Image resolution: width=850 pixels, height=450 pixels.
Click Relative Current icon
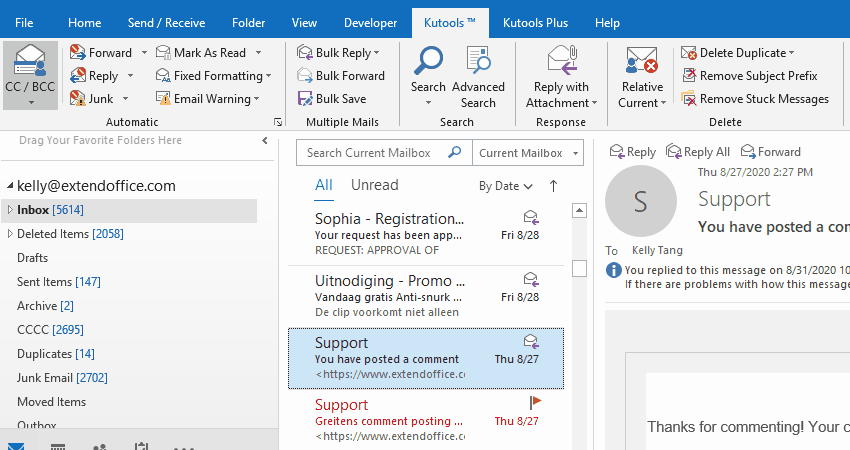pyautogui.click(x=642, y=60)
